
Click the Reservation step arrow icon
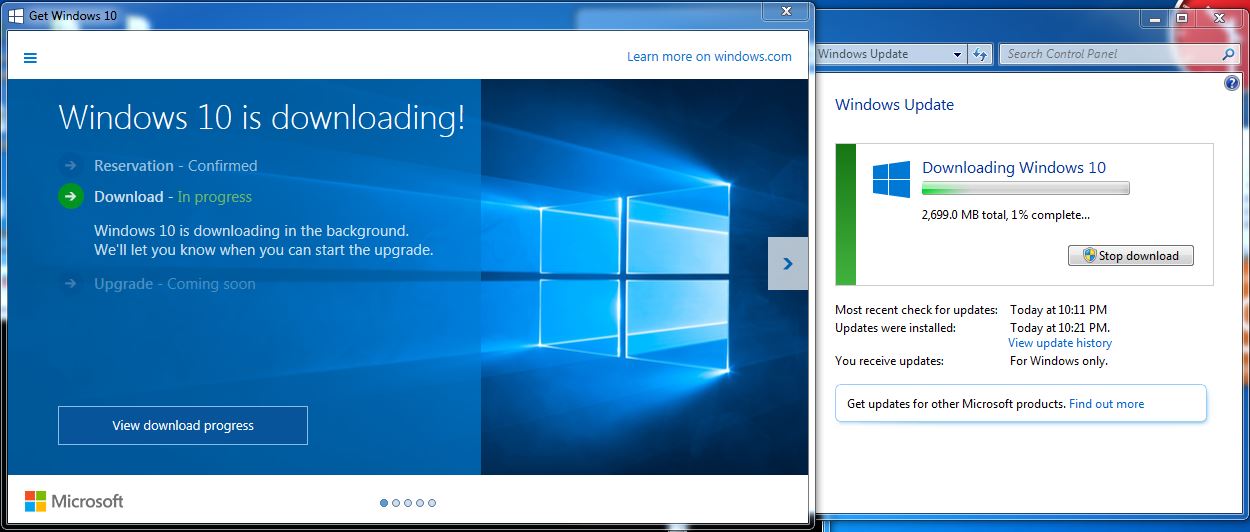[70, 165]
